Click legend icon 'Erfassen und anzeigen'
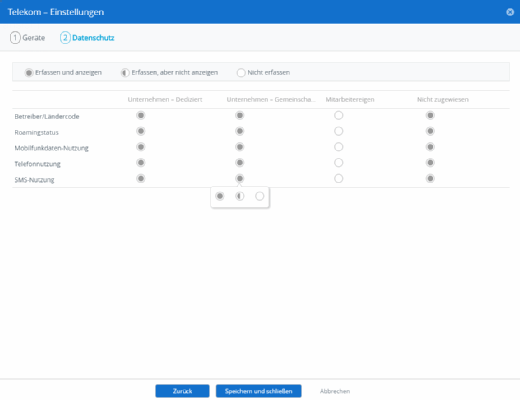Screen dimensions: 520x400 (29, 73)
